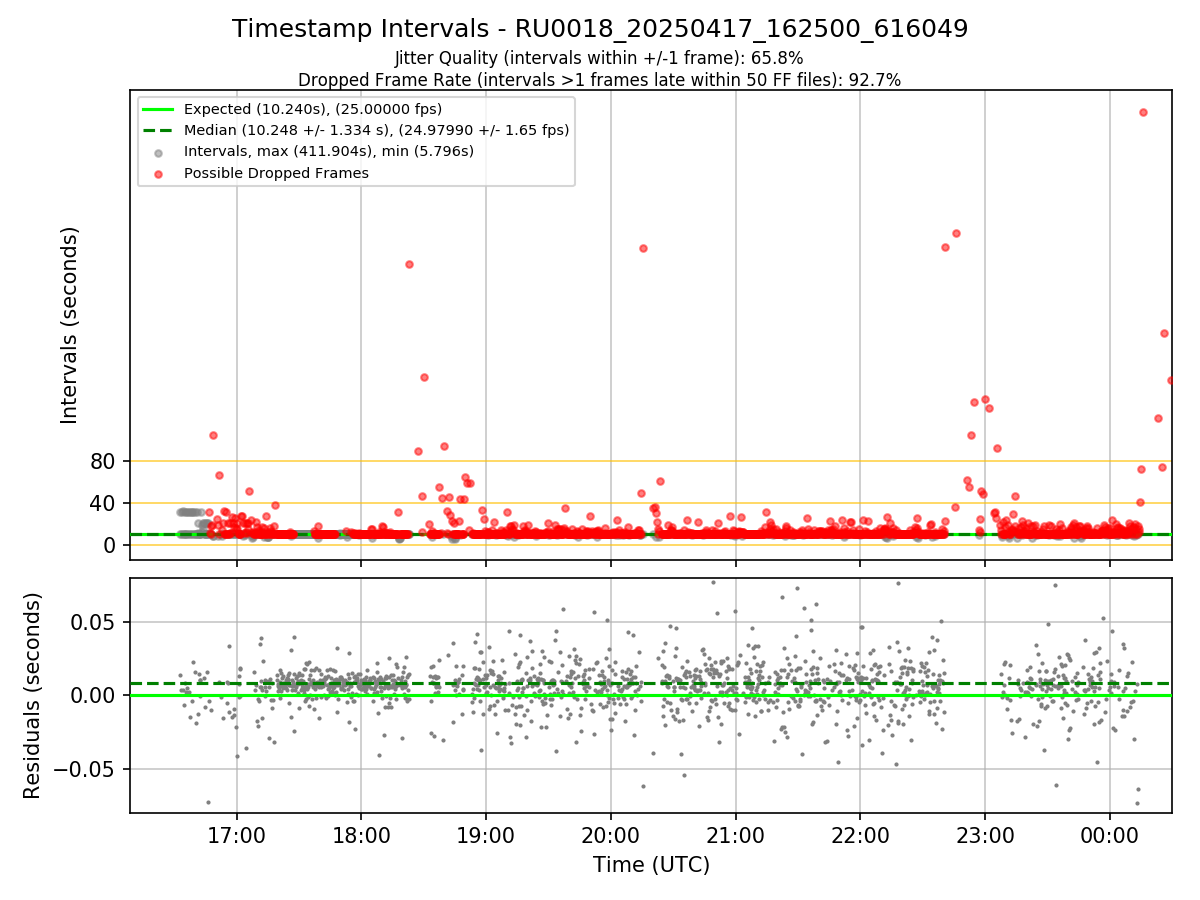Click the solid green line sample in legend
1200x900 pixels.
pos(160,109)
